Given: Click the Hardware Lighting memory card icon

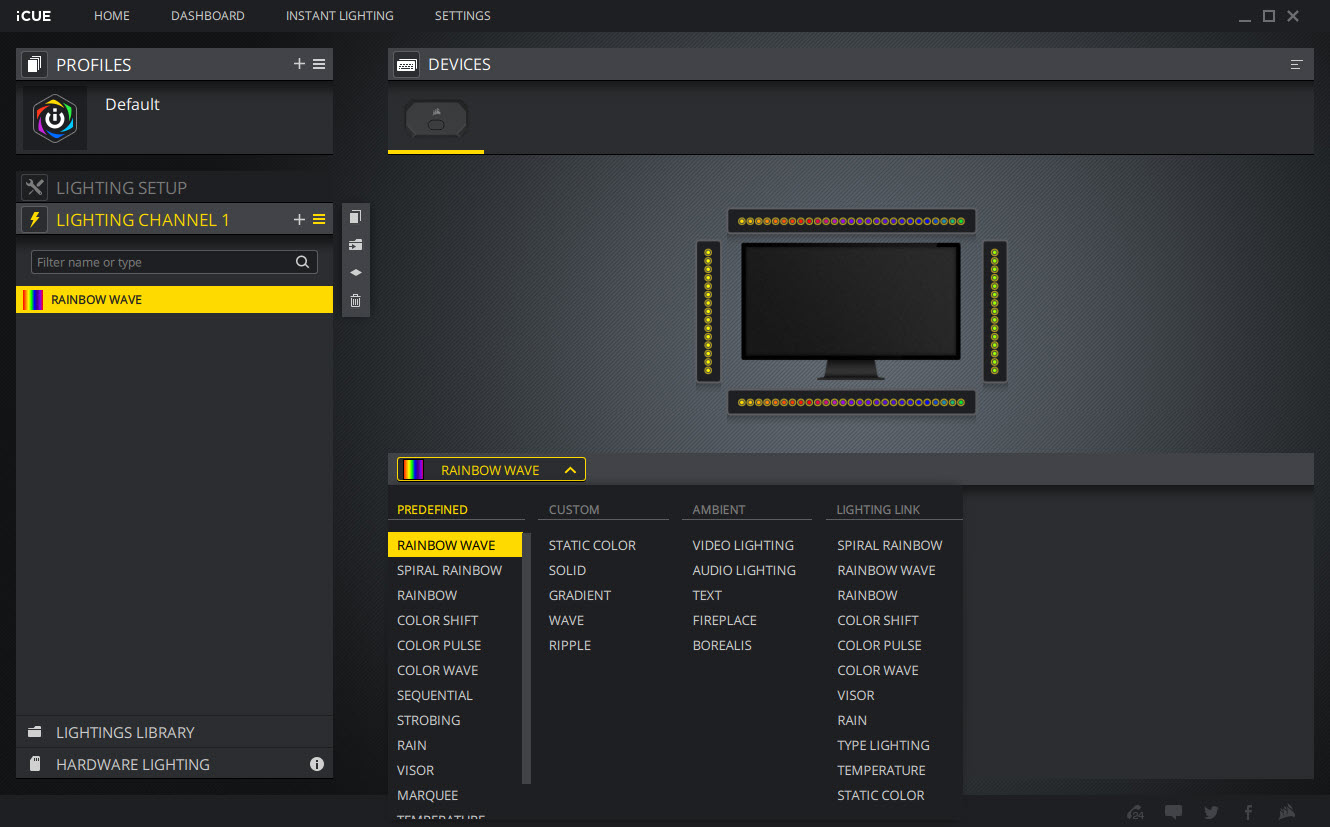Looking at the screenshot, I should tap(35, 764).
